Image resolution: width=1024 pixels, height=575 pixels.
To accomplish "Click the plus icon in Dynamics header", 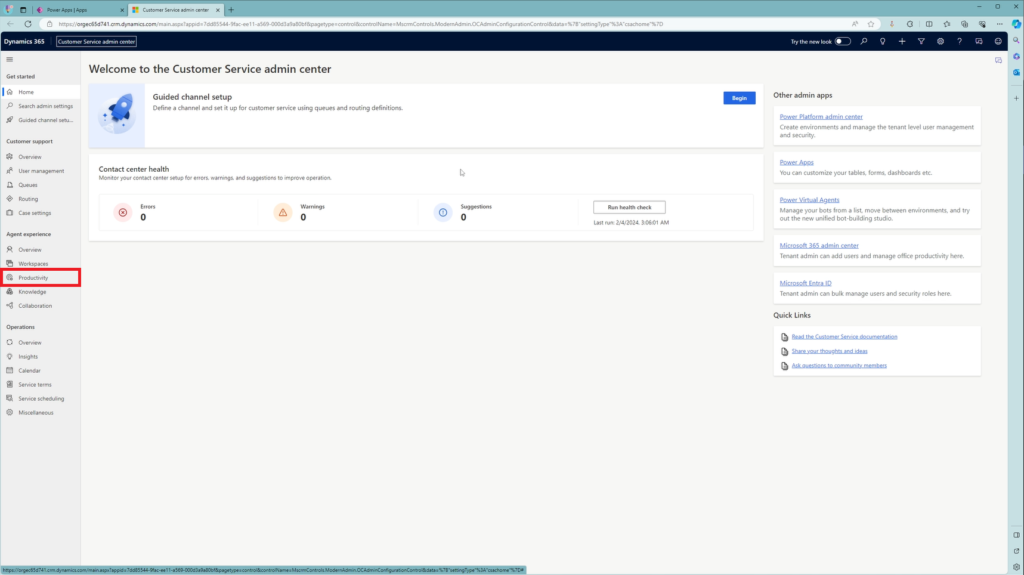I will click(902, 41).
